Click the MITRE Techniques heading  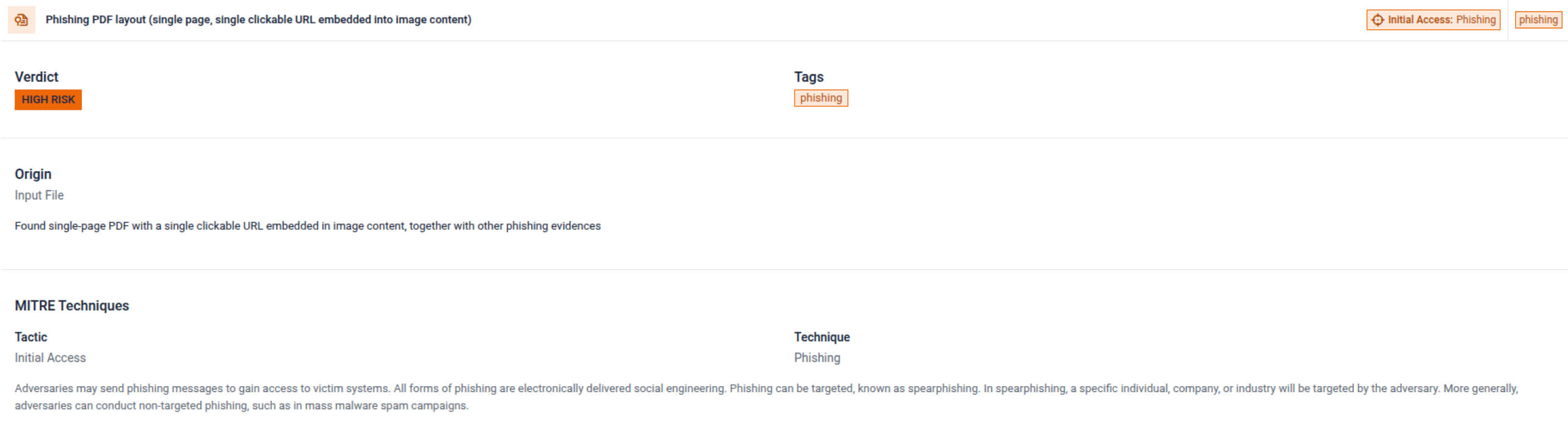coord(72,305)
